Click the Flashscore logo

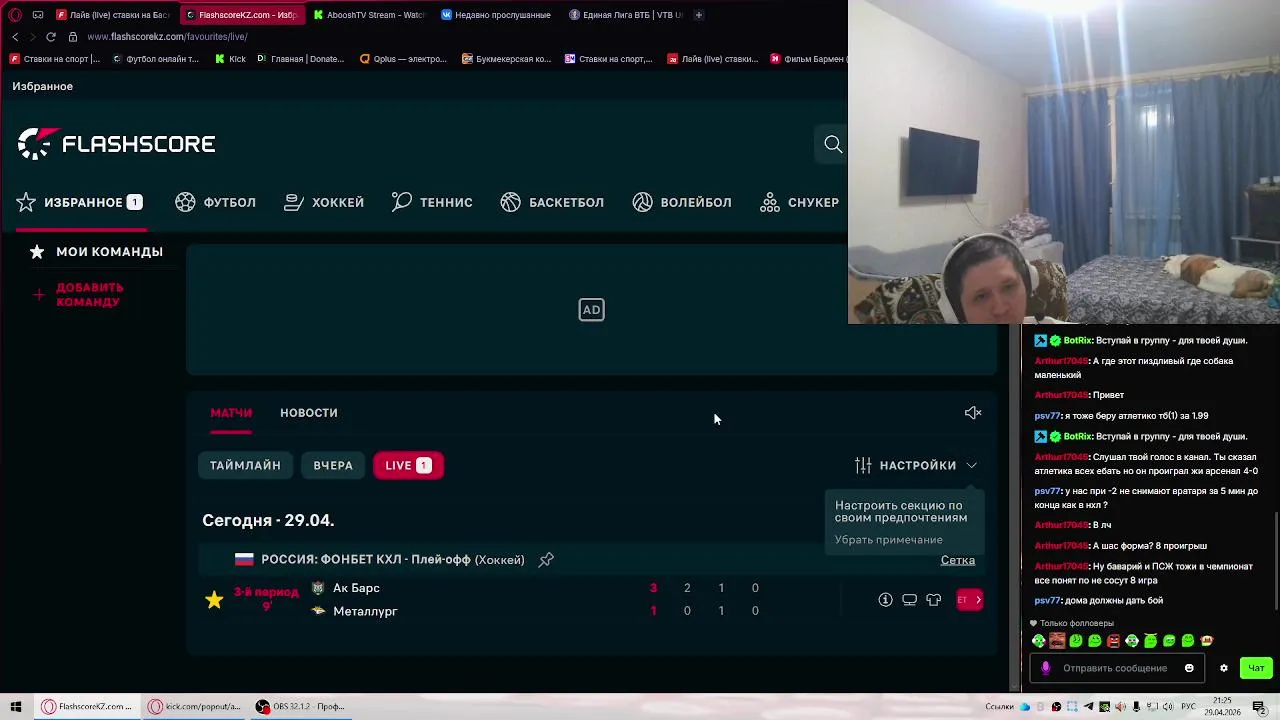[116, 144]
